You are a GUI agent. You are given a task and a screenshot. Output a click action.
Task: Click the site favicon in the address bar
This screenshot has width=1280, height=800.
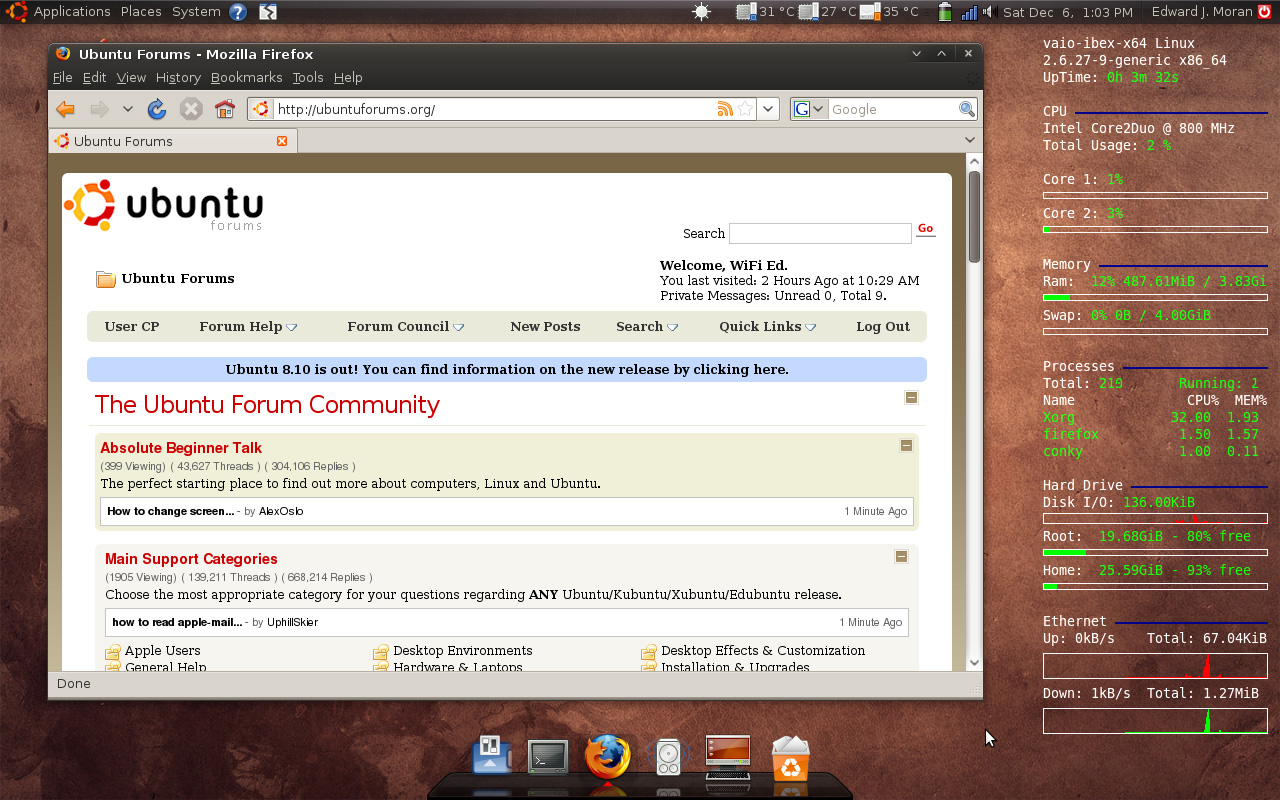(x=260, y=109)
